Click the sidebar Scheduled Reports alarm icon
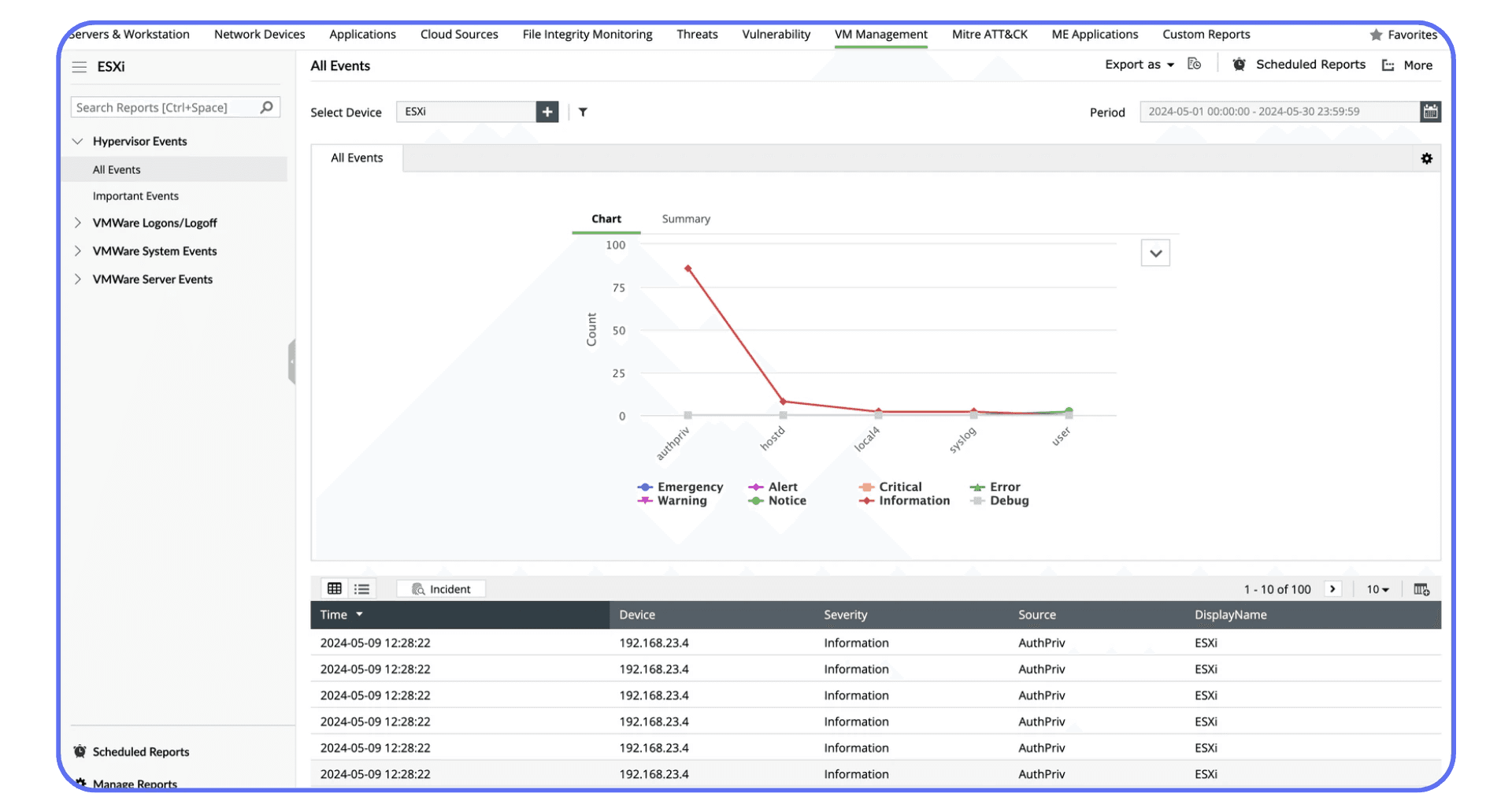Screen dimensions: 1512x812 tap(80, 751)
